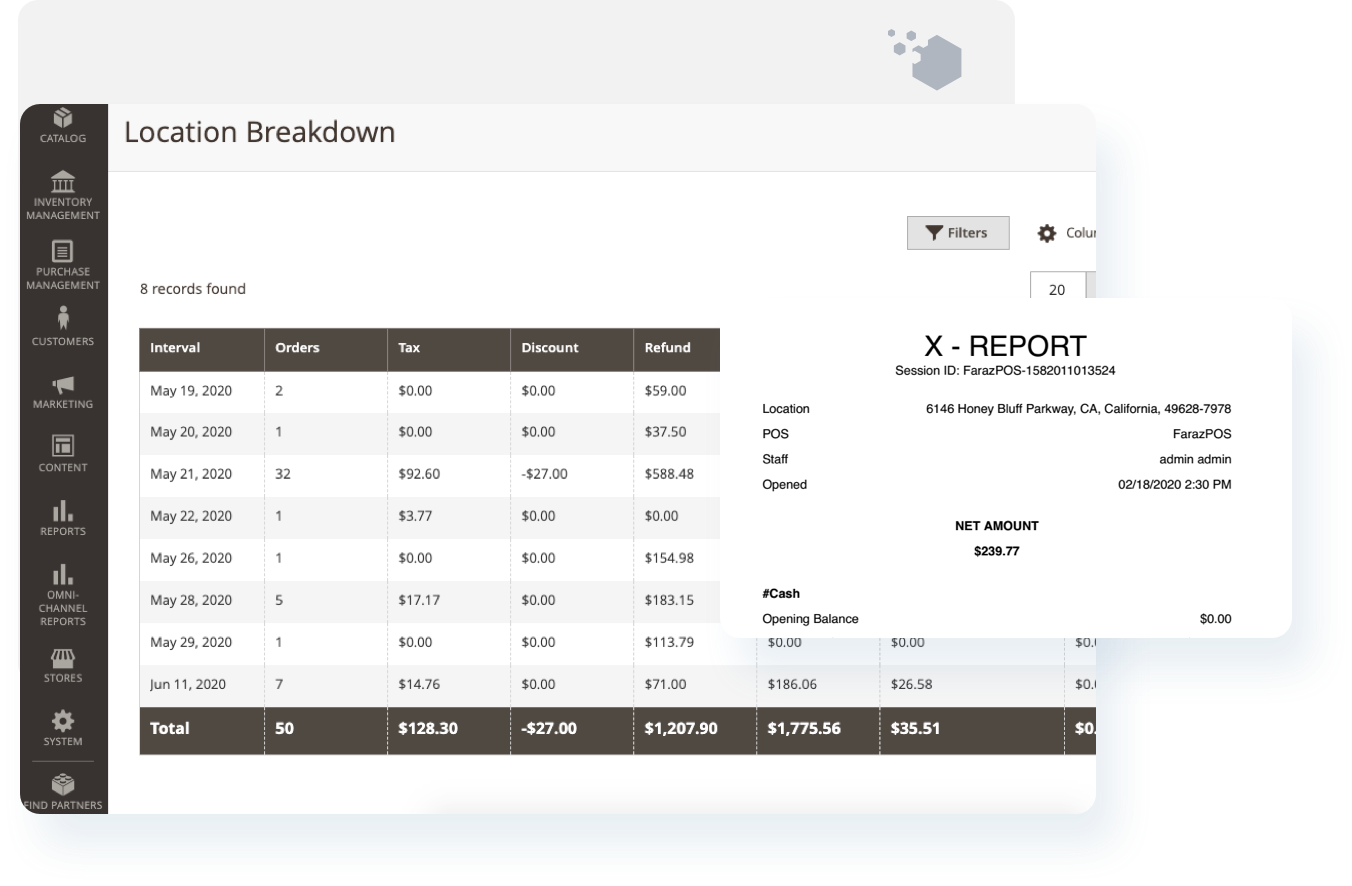Click the $186.06 value in Jun 11 row
The image size is (1352, 886).
793,685
